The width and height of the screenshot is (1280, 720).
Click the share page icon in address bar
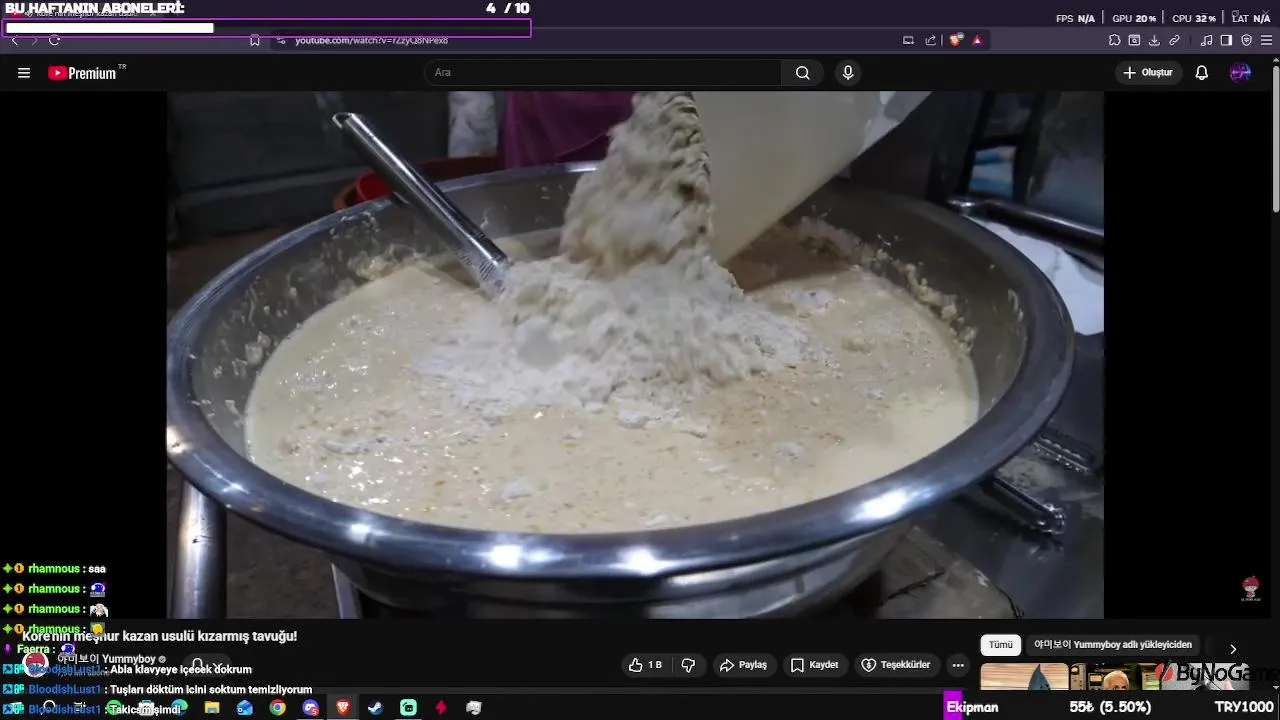(931, 40)
